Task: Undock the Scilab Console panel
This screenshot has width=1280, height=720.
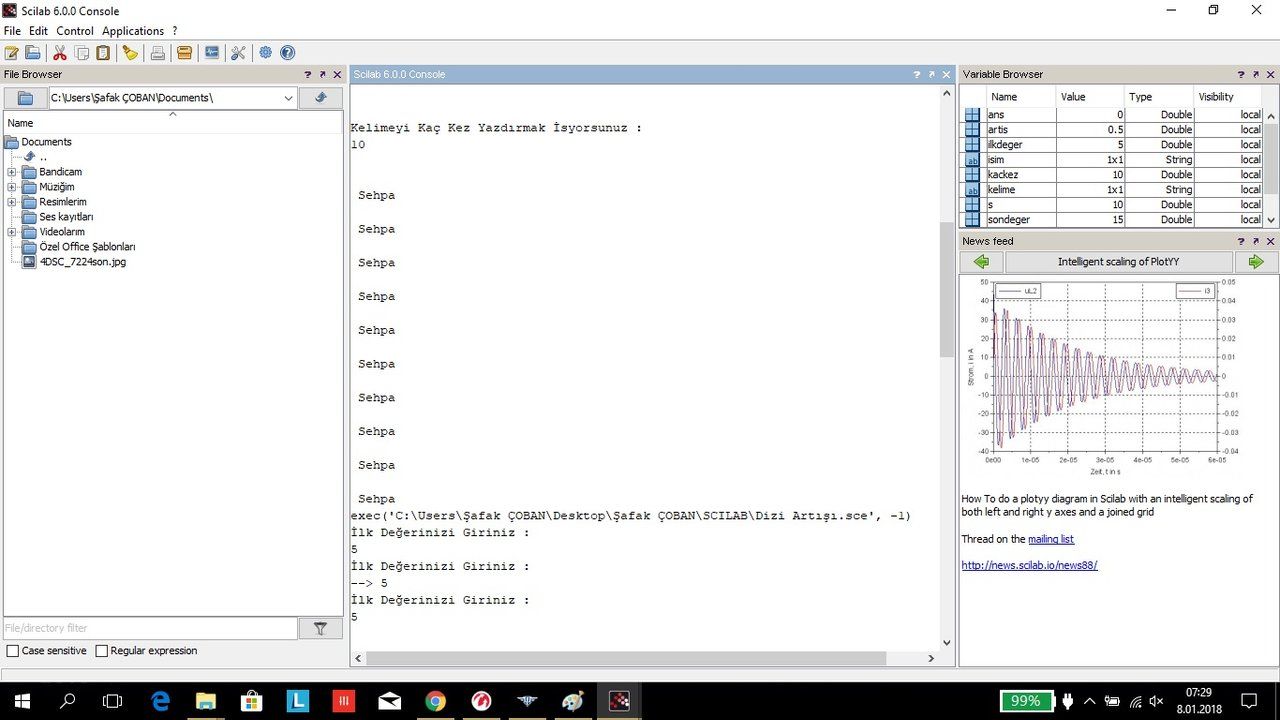Action: tap(932, 75)
